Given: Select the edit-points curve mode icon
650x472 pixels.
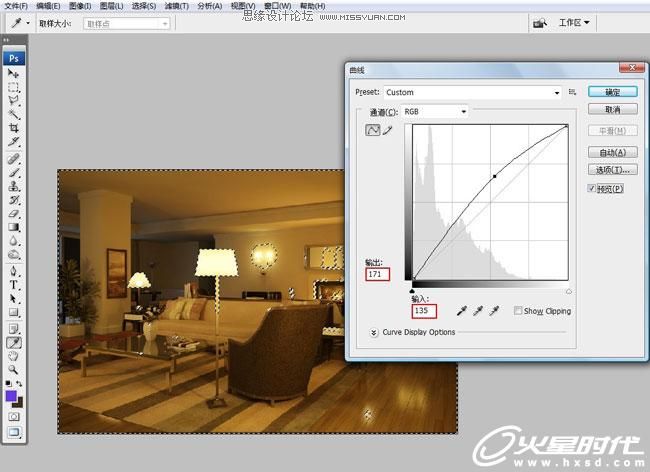Looking at the screenshot, I should click(x=373, y=130).
